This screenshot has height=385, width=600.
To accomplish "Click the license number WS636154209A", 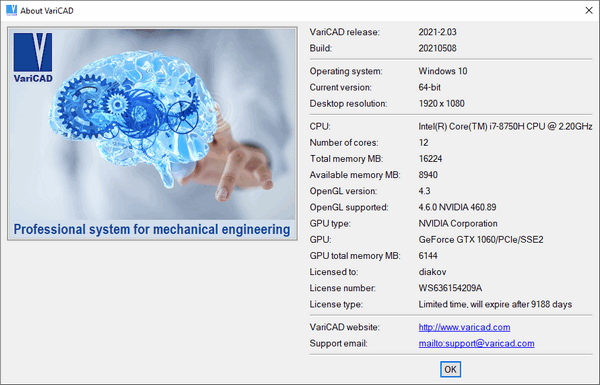I will click(x=450, y=288).
